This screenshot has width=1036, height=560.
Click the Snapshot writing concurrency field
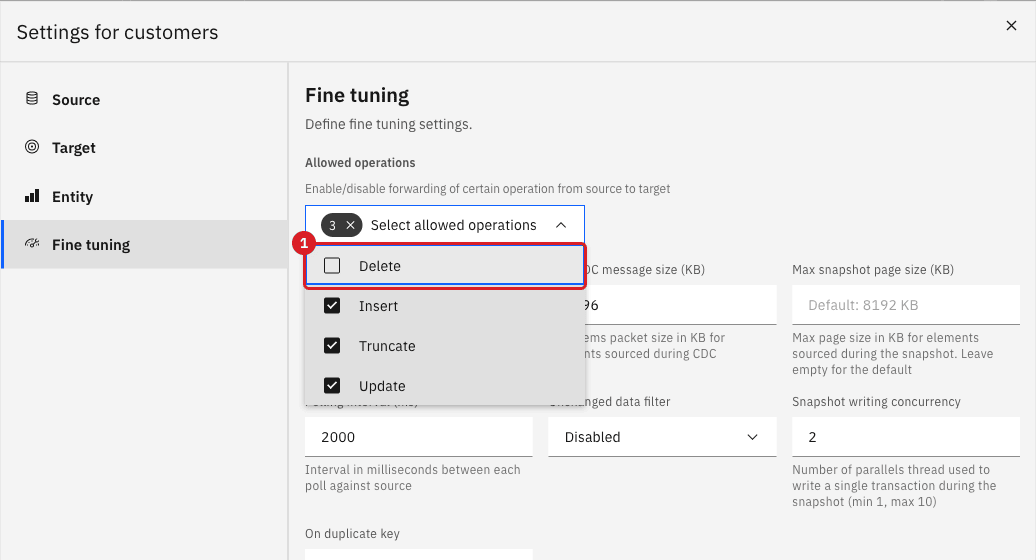(x=906, y=437)
